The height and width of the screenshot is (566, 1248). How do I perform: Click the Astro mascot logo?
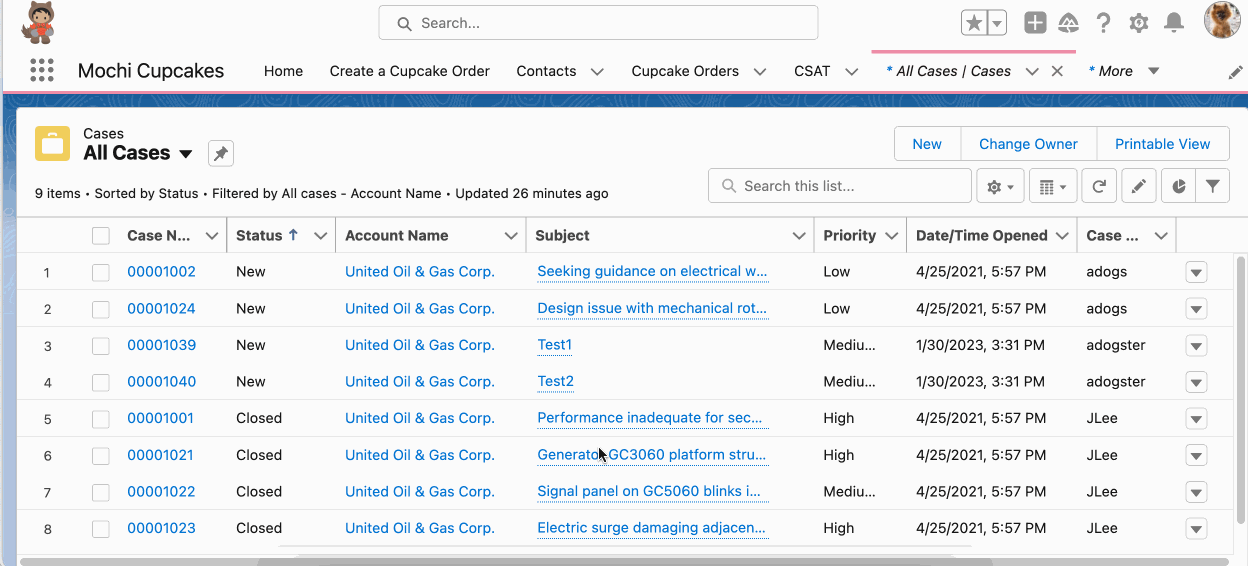(x=39, y=23)
